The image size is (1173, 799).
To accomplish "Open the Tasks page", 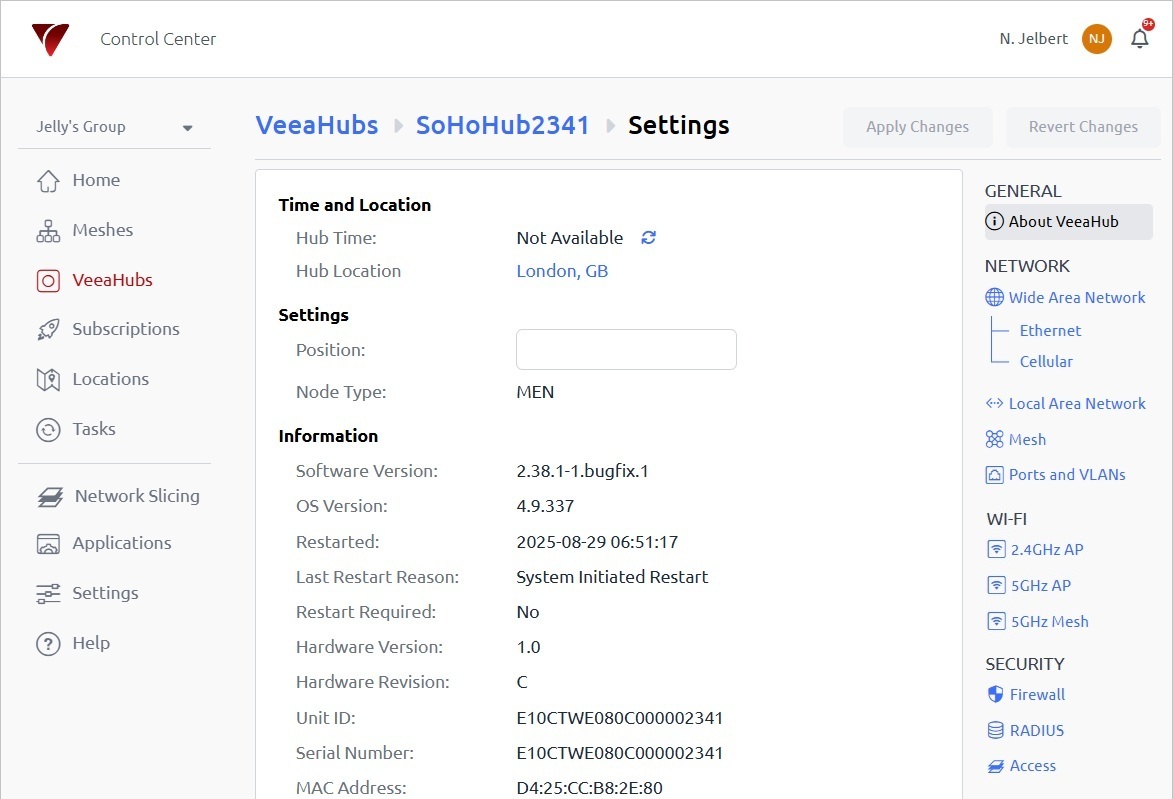I will [94, 429].
